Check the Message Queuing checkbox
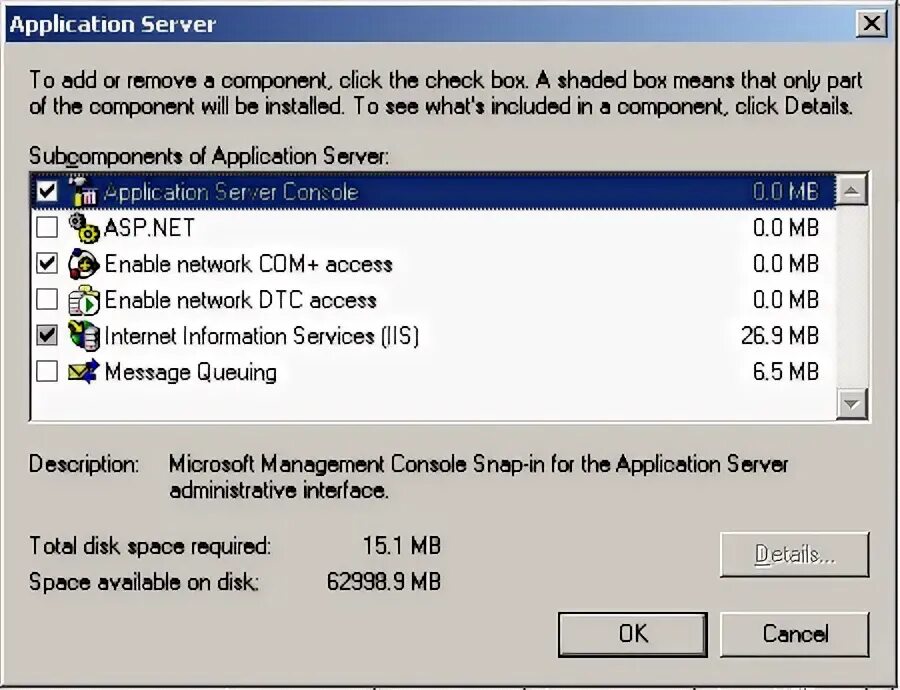This screenshot has width=900, height=690. point(47,371)
